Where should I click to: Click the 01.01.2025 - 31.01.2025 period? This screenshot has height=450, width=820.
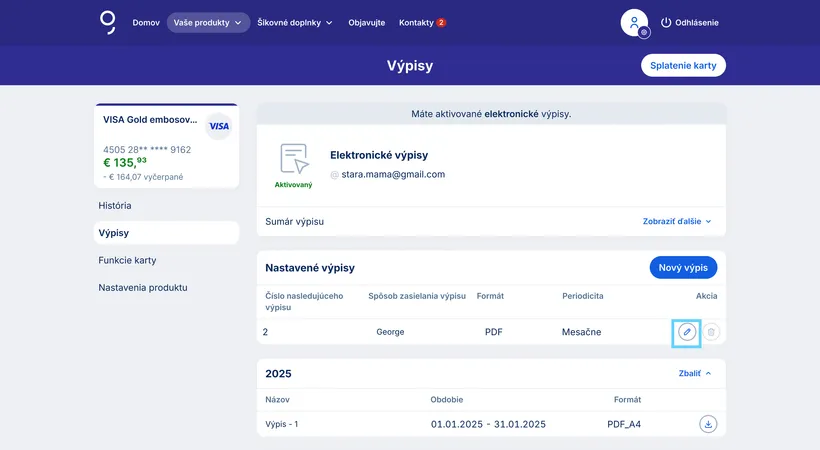click(488, 424)
